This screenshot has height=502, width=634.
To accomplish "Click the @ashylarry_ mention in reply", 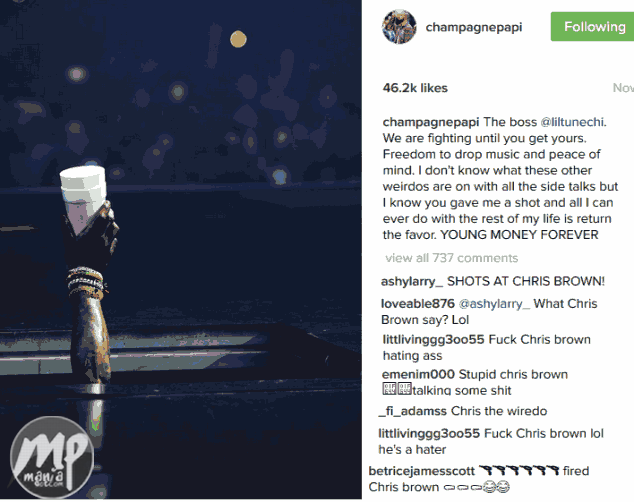I will pos(494,304).
